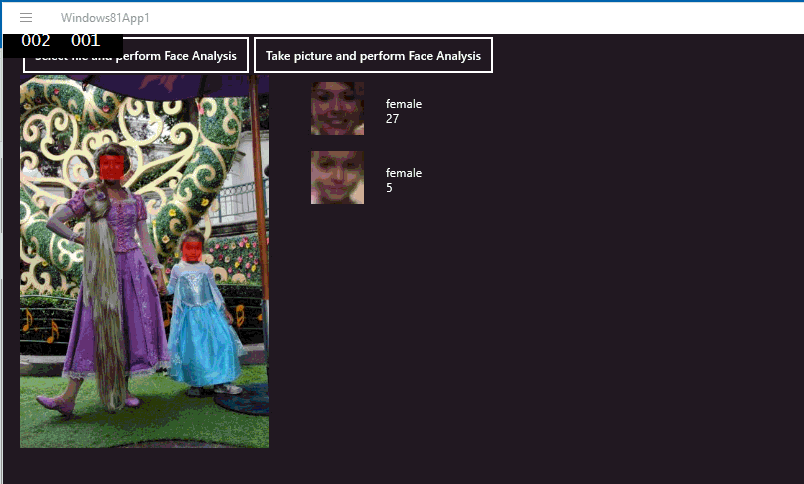The image size is (804, 484).
Task: Click Take picture and perform Face Analysis
Action: point(373,56)
